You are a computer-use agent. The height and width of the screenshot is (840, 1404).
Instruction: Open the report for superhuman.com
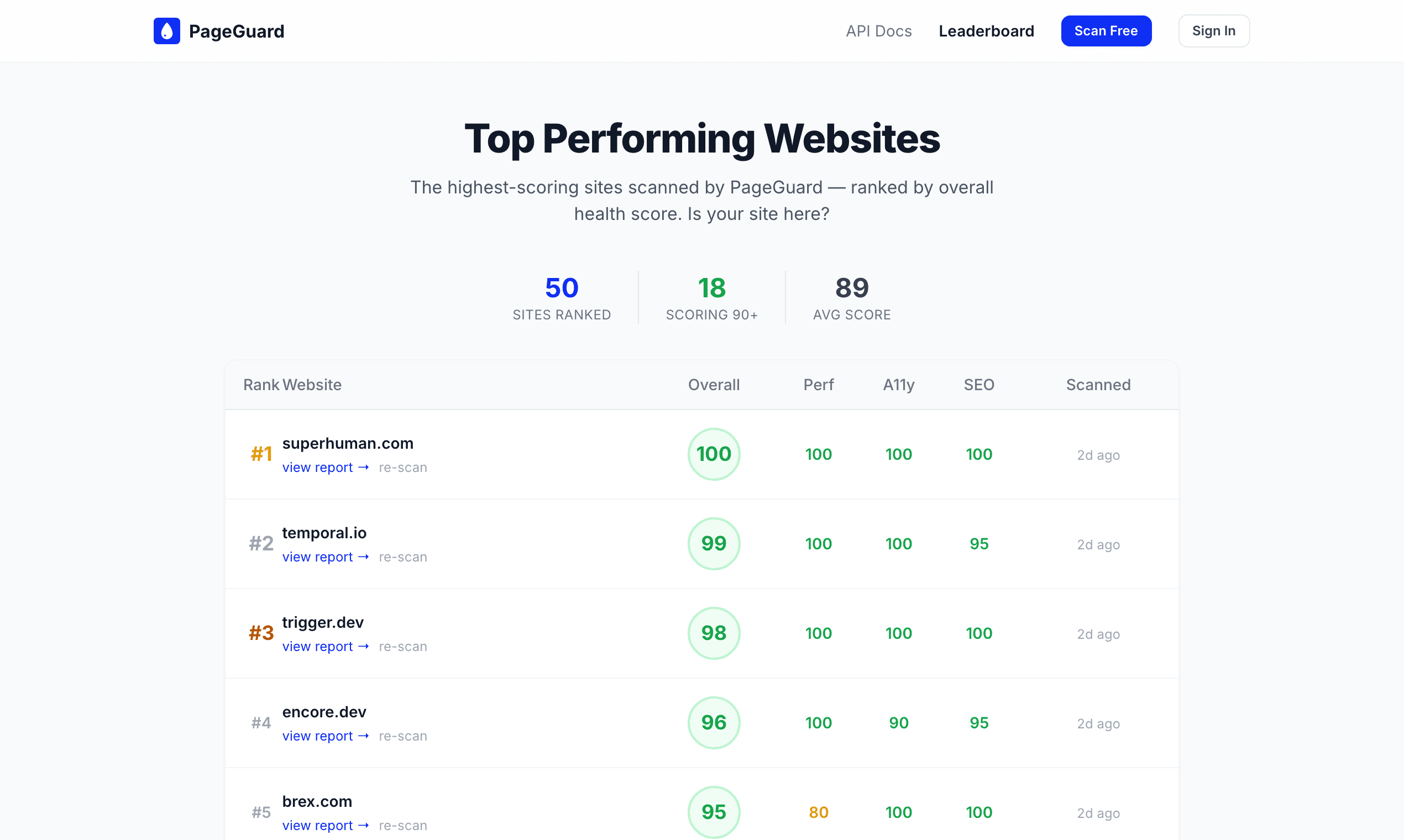tap(318, 468)
